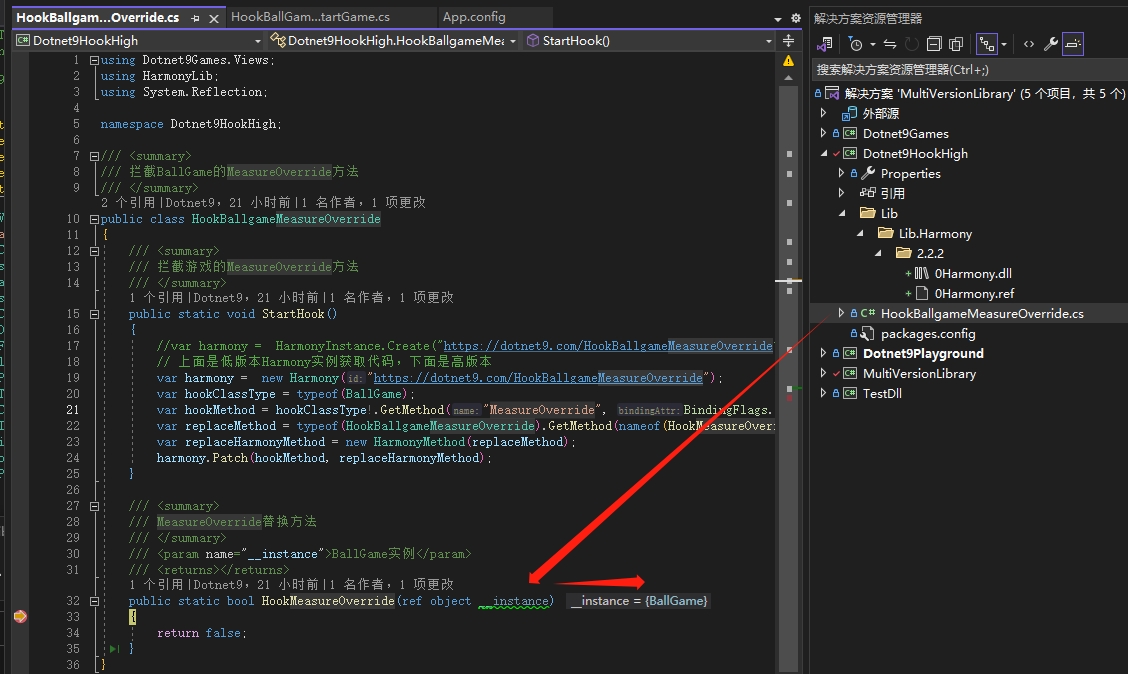
Task: Open pending changes filter clock icon
Action: (x=855, y=44)
